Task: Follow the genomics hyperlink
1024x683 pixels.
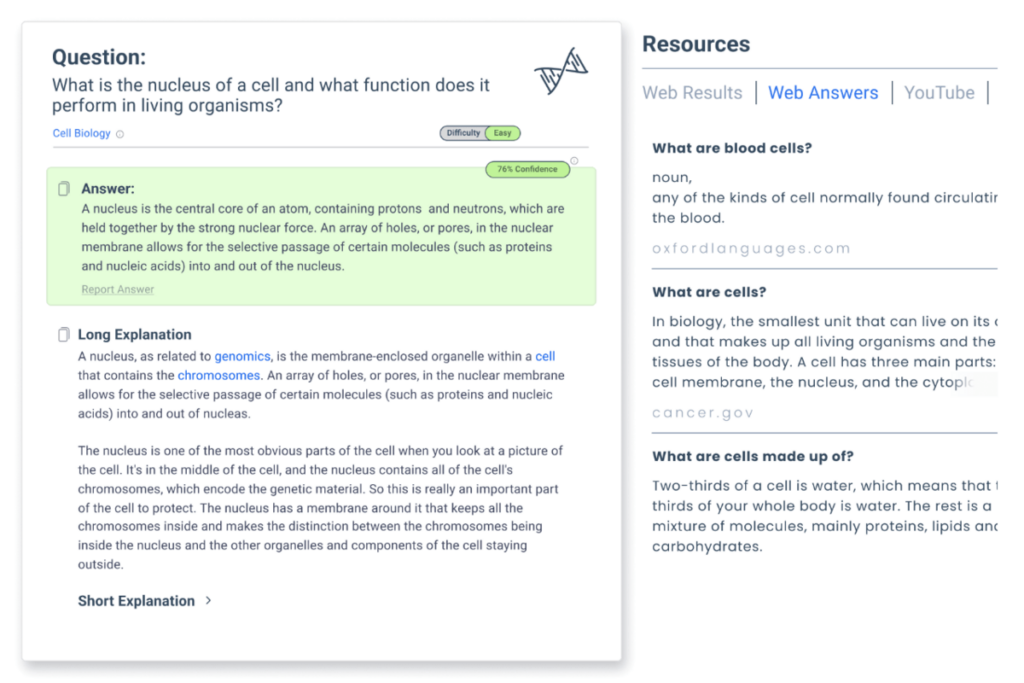Action: (242, 357)
